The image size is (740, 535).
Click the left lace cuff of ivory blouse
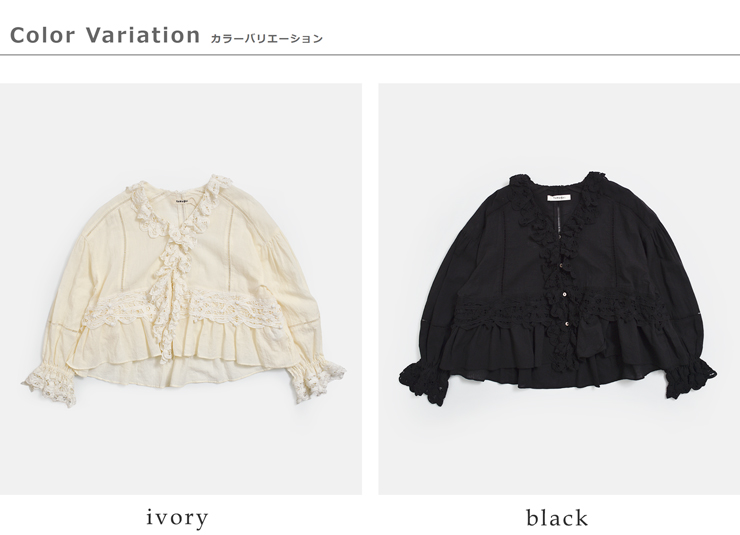point(50,383)
